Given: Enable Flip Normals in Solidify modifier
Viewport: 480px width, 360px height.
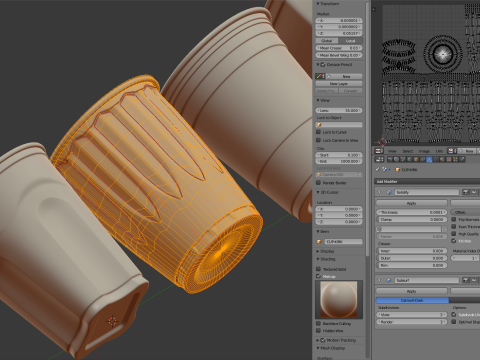Looking at the screenshot, I should coord(454,219).
